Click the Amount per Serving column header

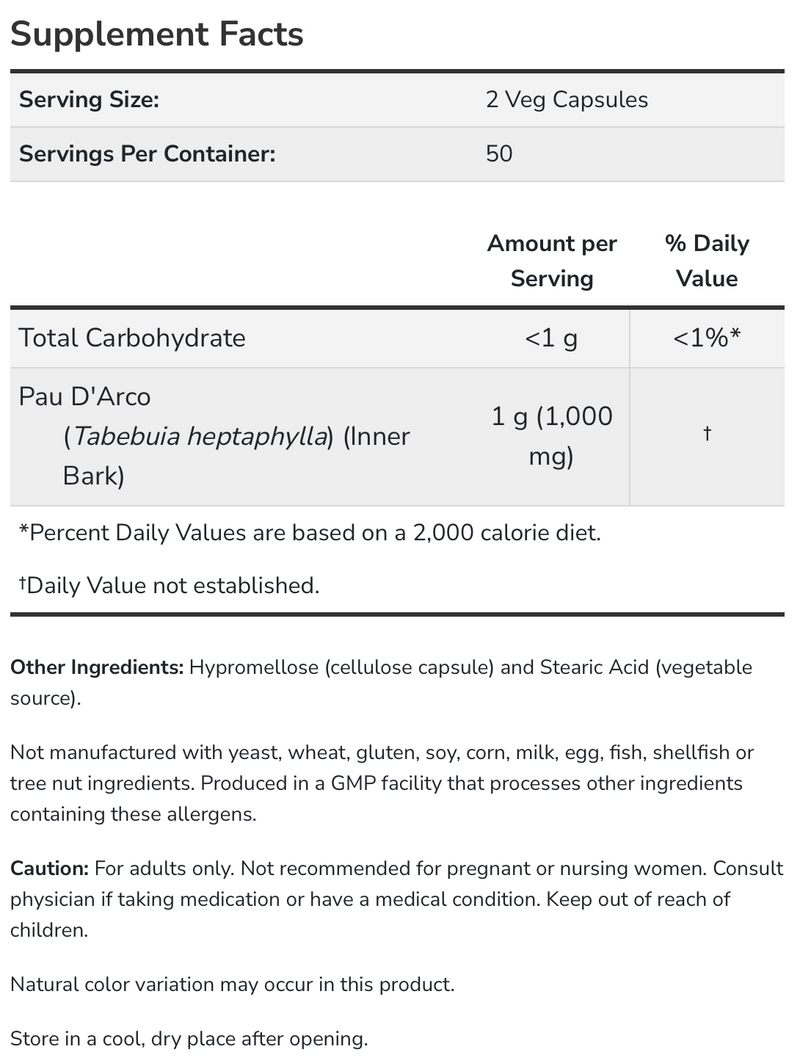[552, 261]
